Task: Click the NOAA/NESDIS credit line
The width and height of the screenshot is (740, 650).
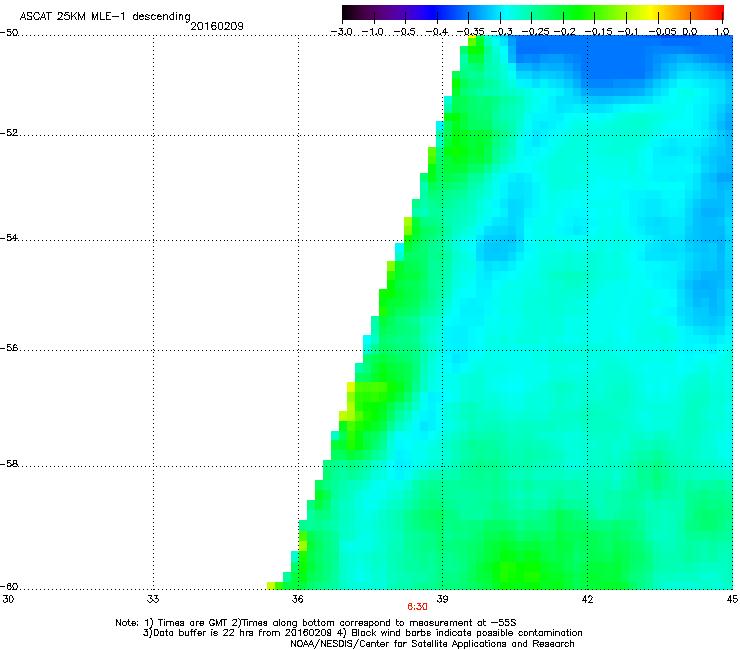Action: pos(432,644)
